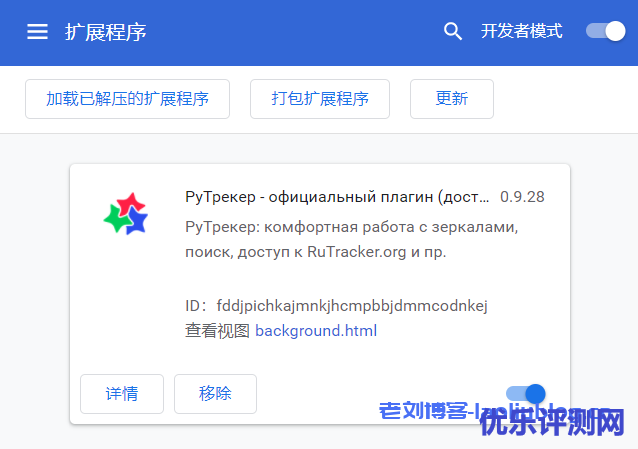Click the 查看视图 label
This screenshot has width=638, height=449.
217,330
